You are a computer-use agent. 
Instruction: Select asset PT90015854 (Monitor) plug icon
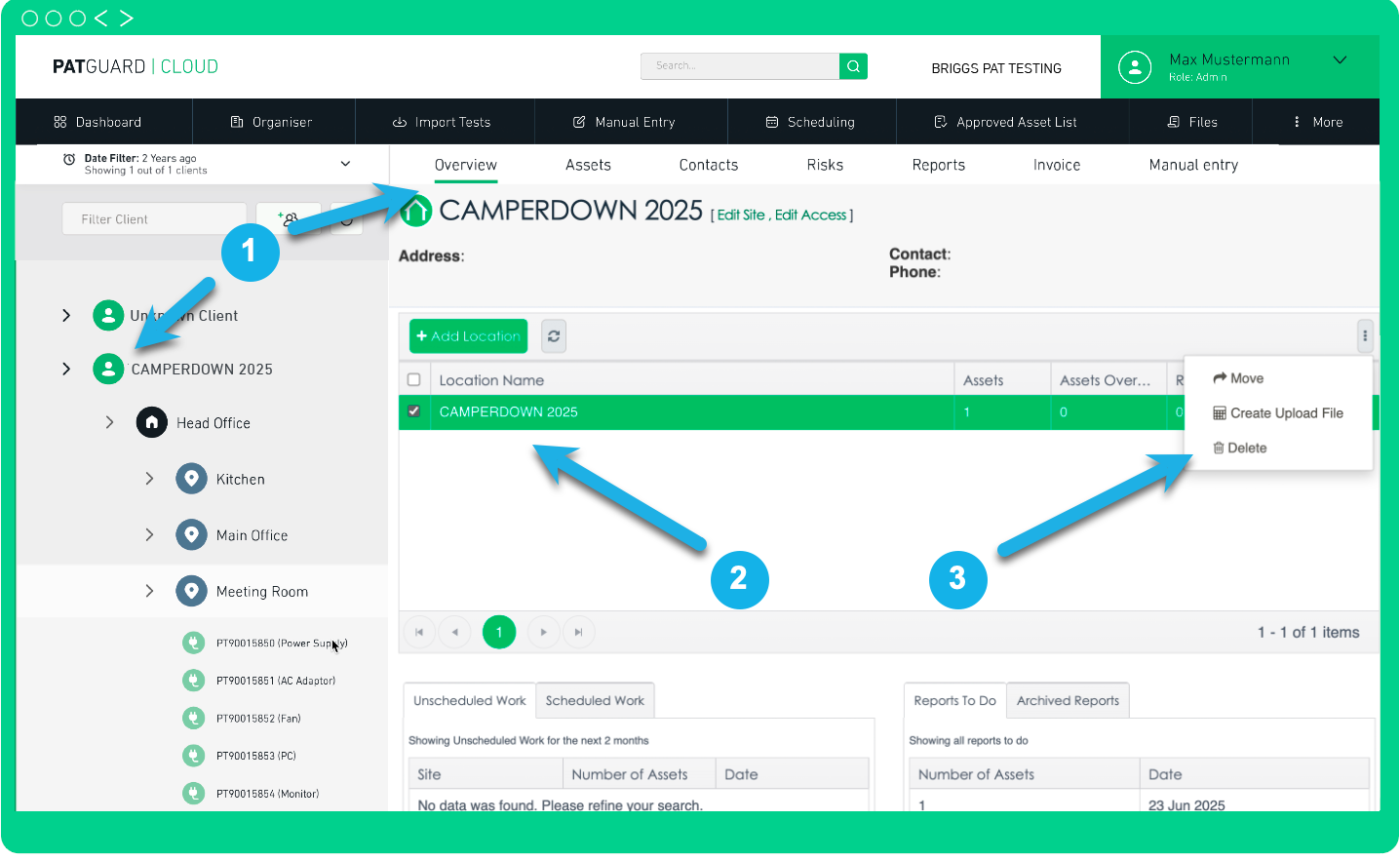tap(193, 794)
